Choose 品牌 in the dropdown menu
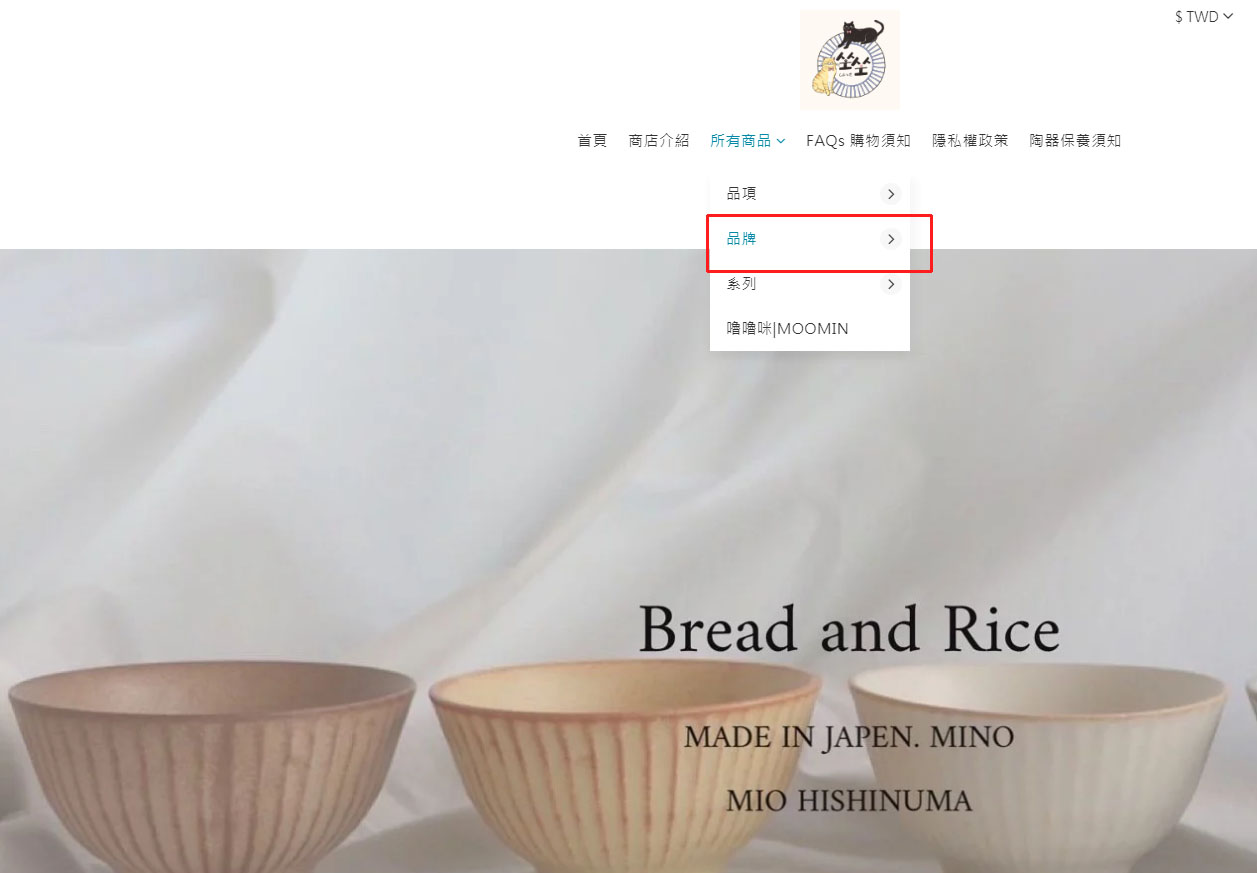This screenshot has width=1257, height=873. pyautogui.click(x=810, y=239)
